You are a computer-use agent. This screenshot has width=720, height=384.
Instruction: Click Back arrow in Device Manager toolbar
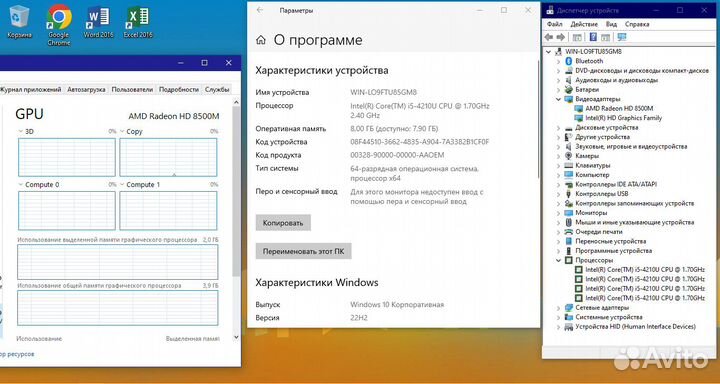(549, 37)
